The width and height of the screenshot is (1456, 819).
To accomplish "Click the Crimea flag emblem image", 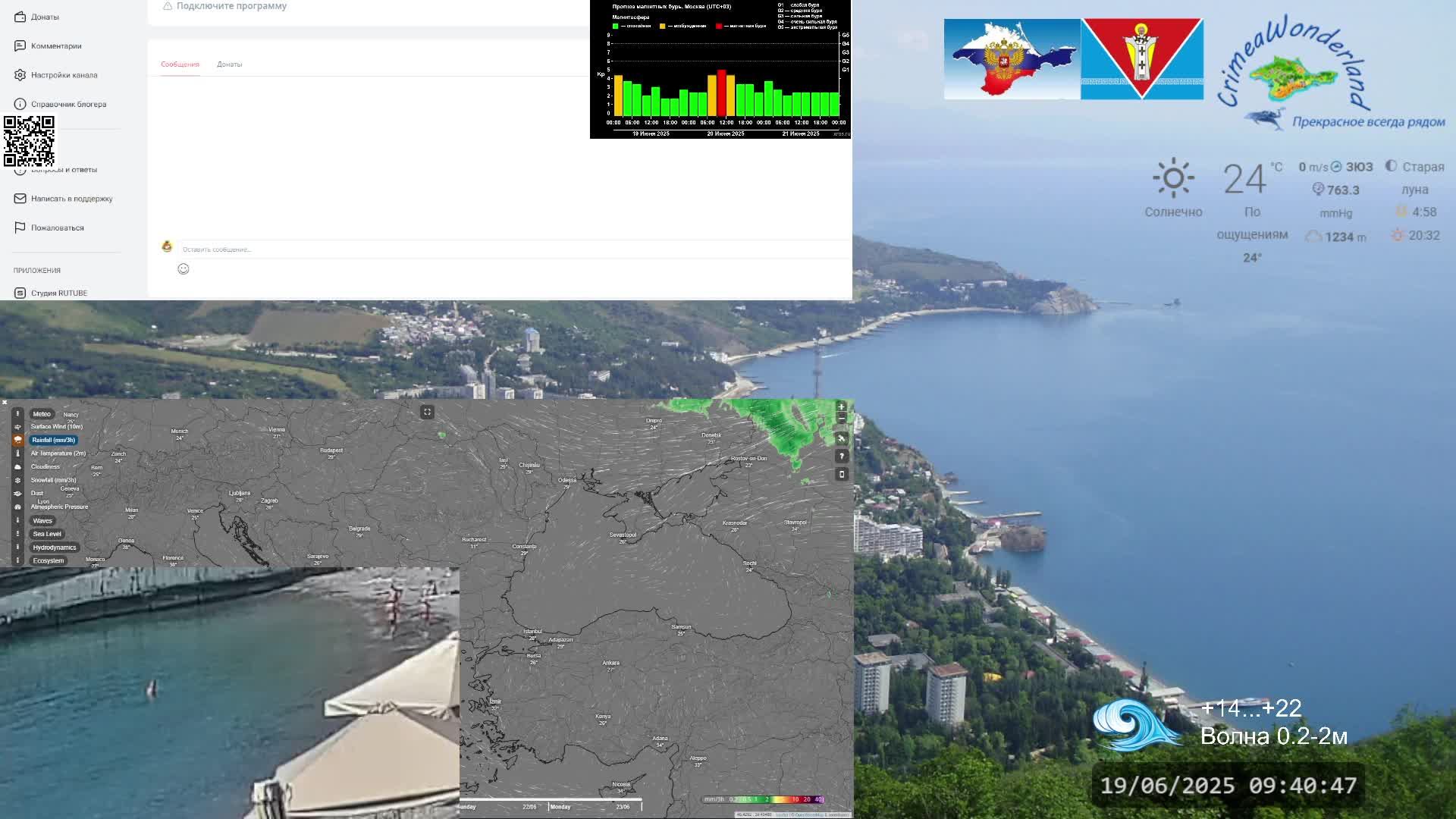I will (x=1012, y=59).
